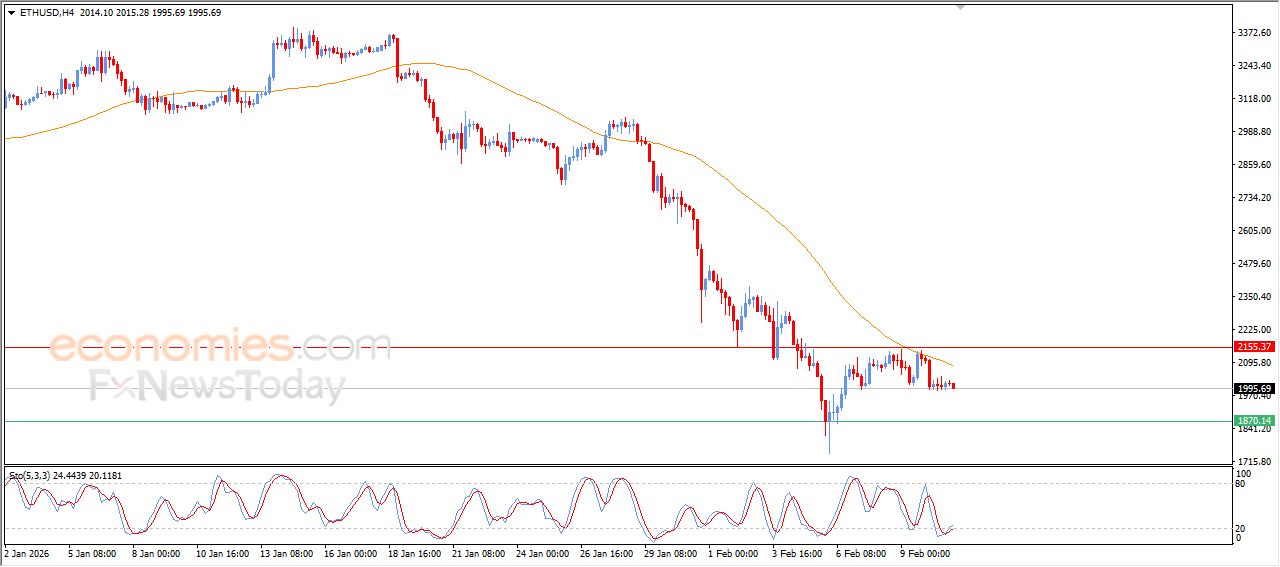Click the 18 Jan 16:00 time label

click(414, 552)
